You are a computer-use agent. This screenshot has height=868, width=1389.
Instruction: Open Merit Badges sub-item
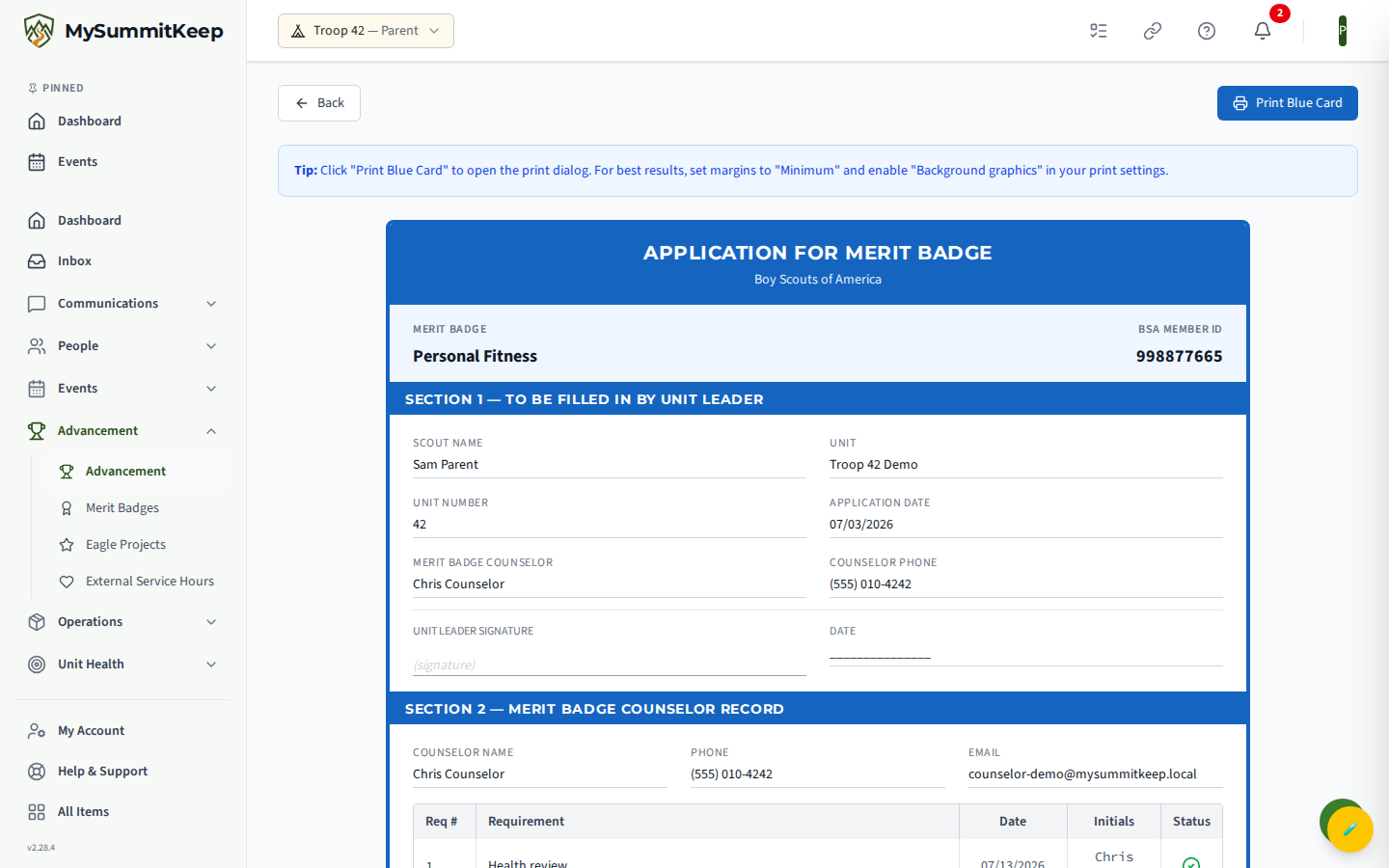click(139, 507)
